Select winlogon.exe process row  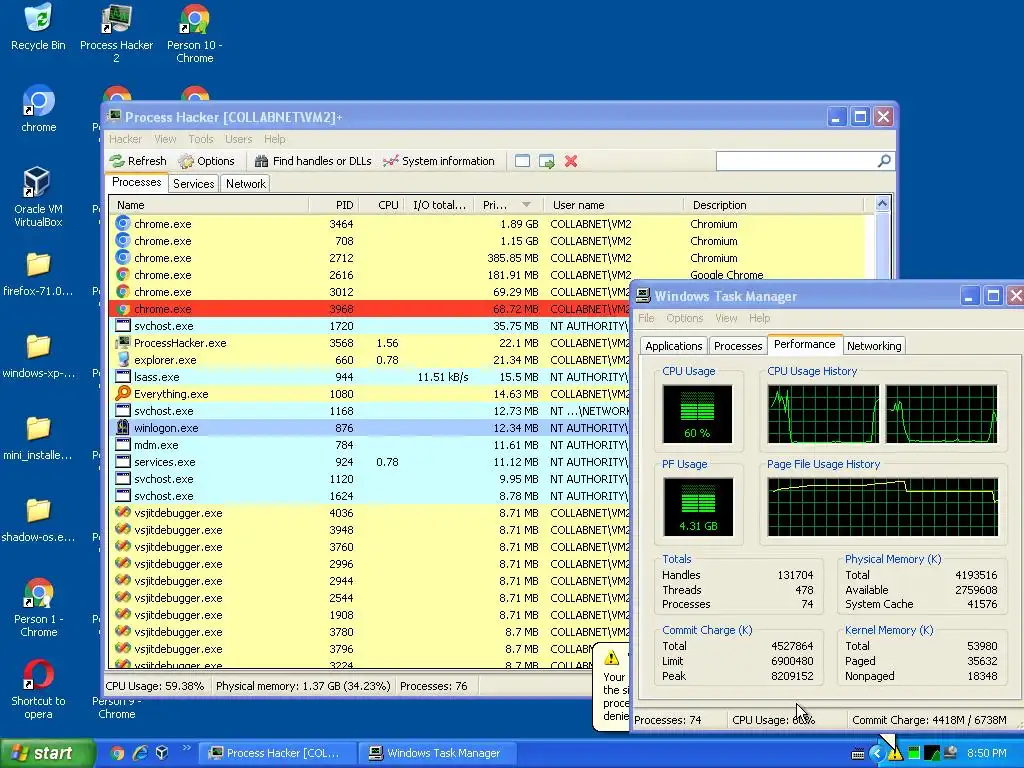(370, 428)
